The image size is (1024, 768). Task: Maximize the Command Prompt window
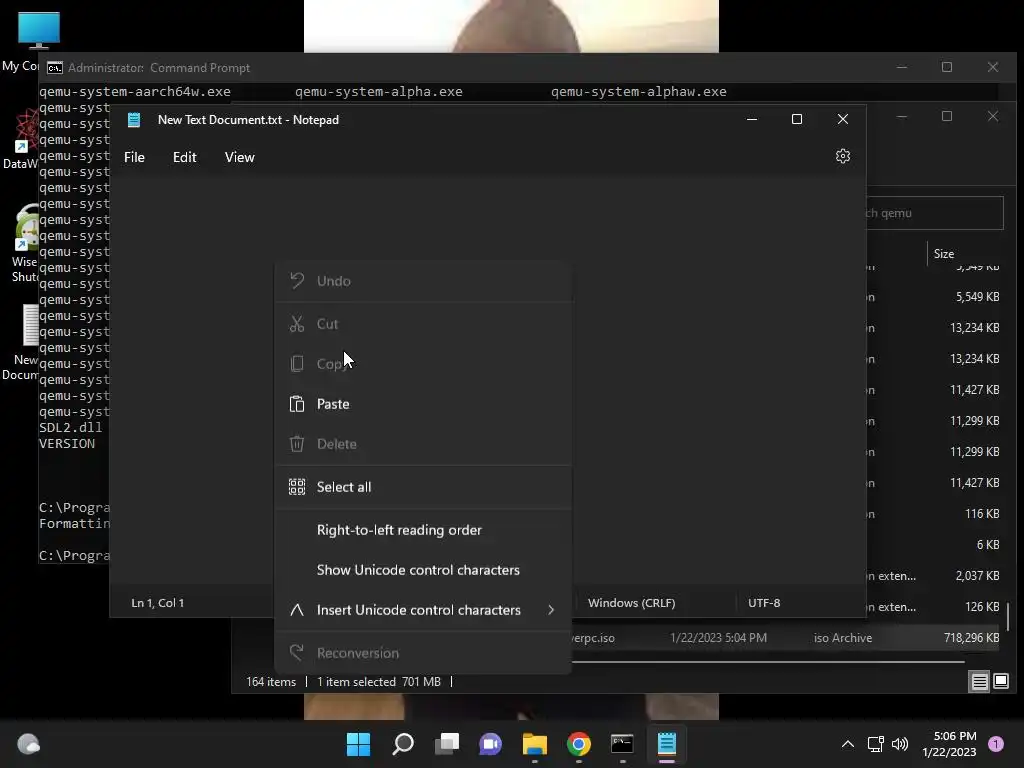pyautogui.click(x=947, y=67)
